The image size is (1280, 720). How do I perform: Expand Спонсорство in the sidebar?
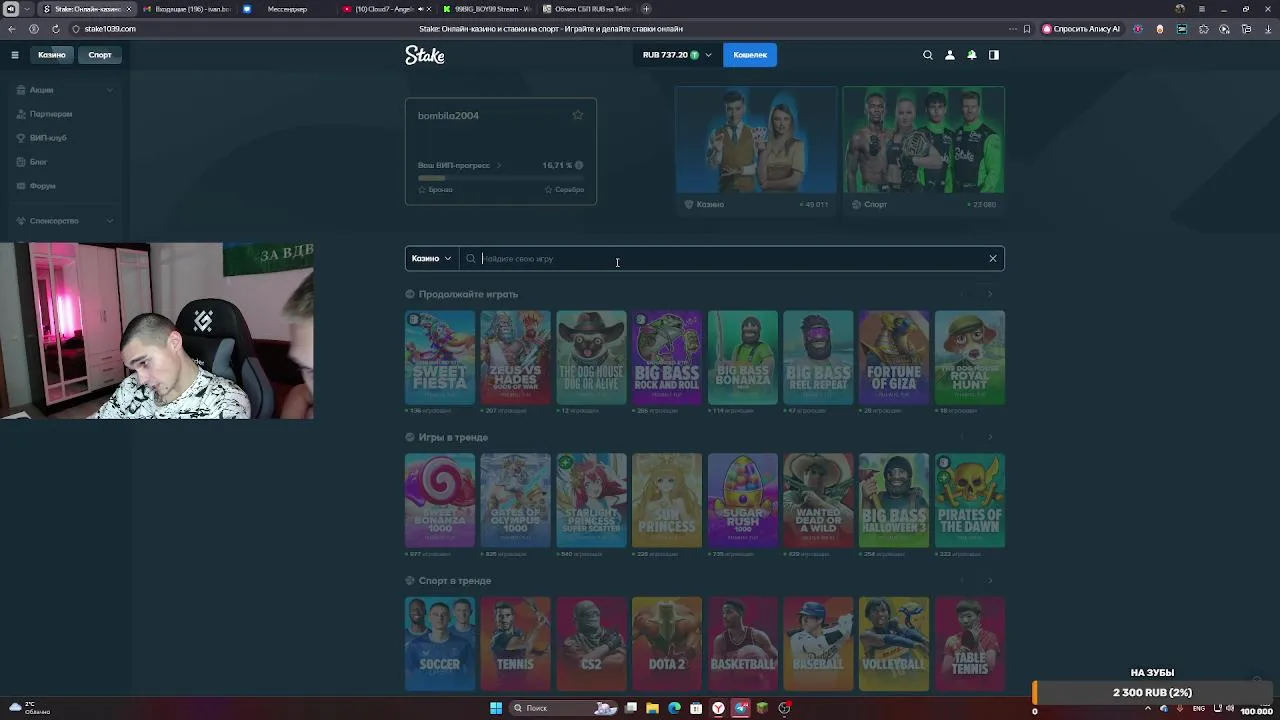pyautogui.click(x=65, y=221)
